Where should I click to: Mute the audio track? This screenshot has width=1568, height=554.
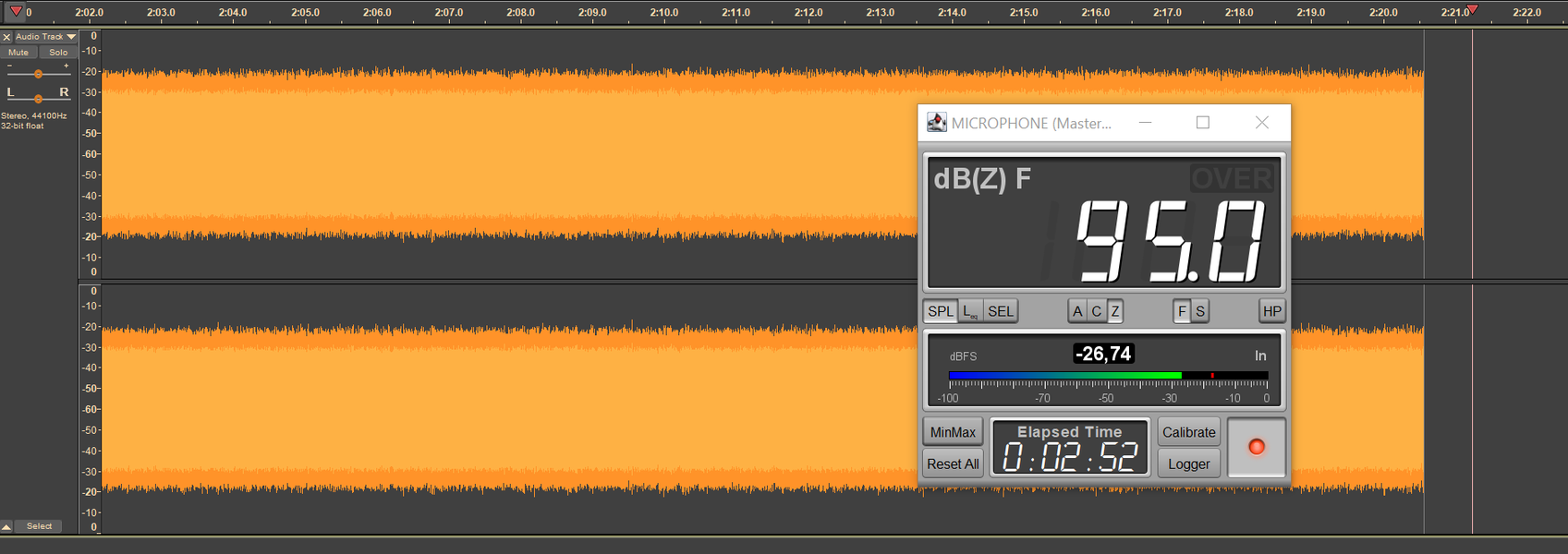tap(18, 53)
